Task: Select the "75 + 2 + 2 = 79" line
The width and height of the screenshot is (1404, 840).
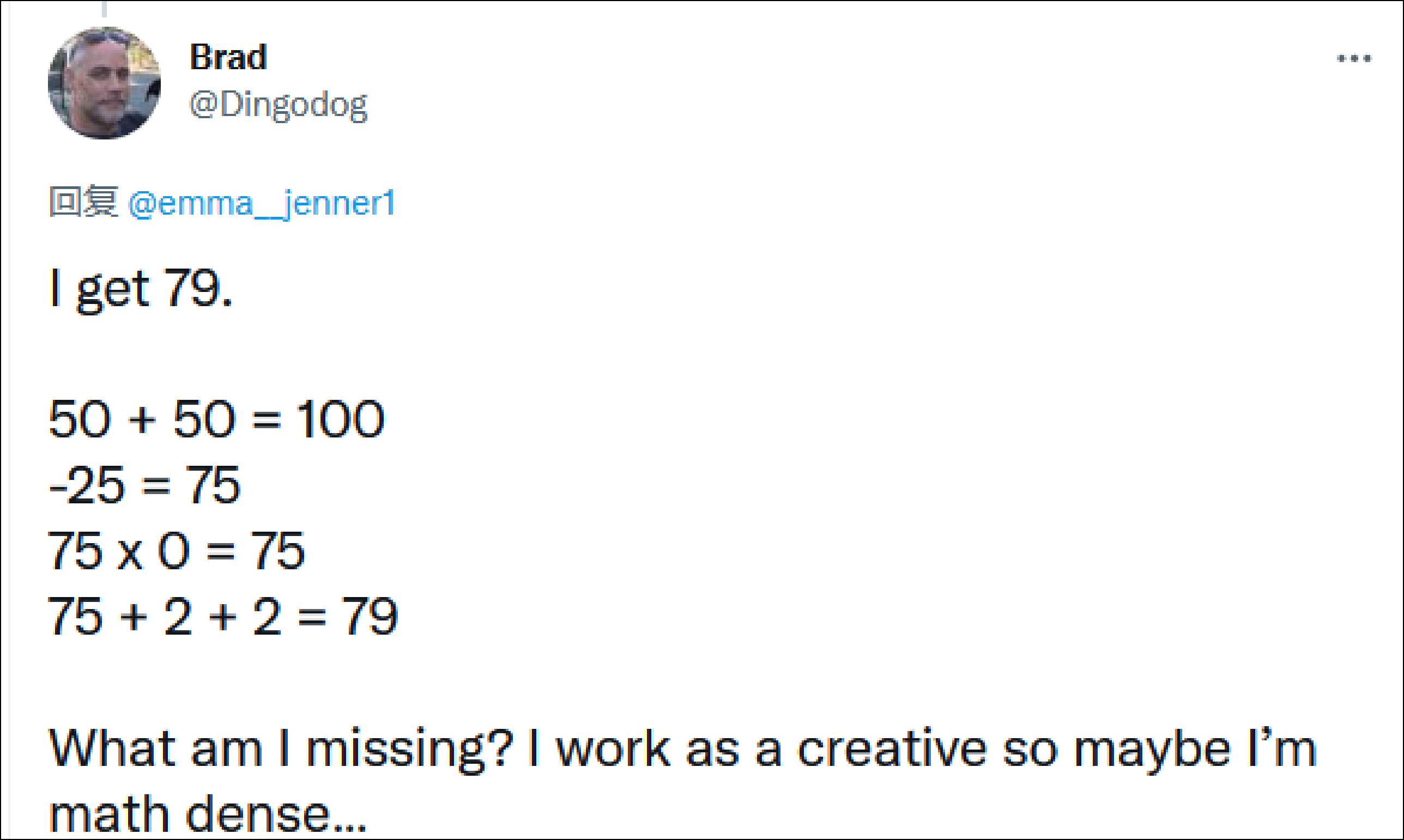Action: pyautogui.click(x=222, y=617)
